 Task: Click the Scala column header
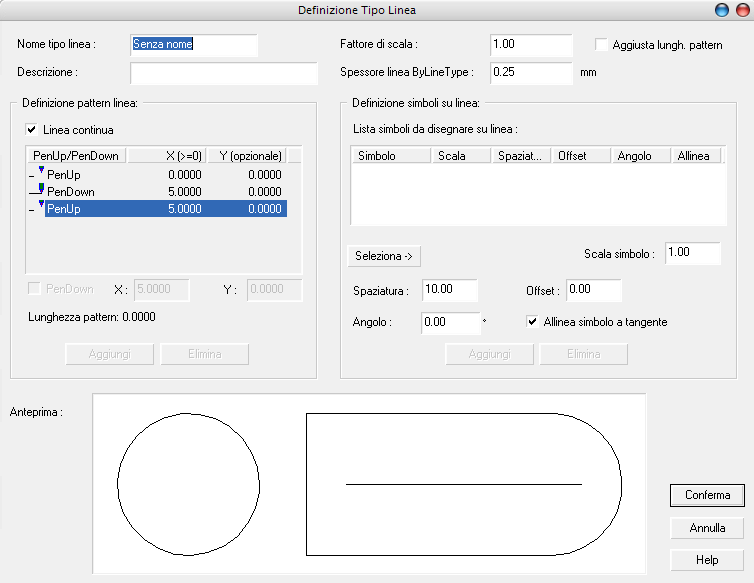coord(461,156)
